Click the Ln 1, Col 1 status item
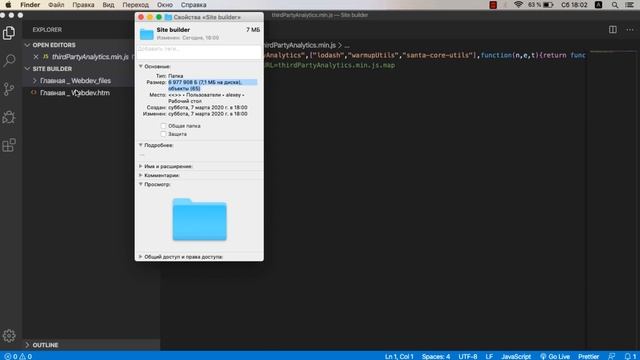The width and height of the screenshot is (640, 360). pos(399,356)
